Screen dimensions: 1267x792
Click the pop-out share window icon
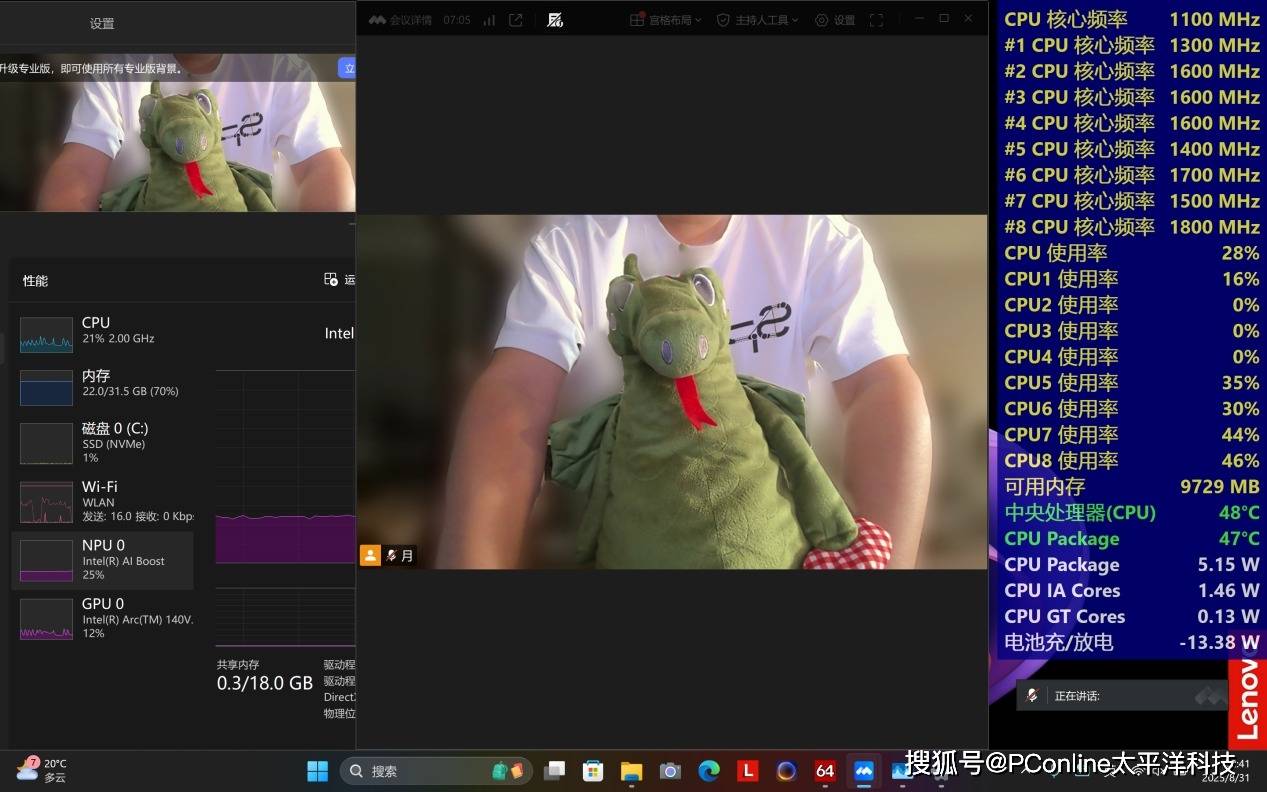tap(516, 20)
